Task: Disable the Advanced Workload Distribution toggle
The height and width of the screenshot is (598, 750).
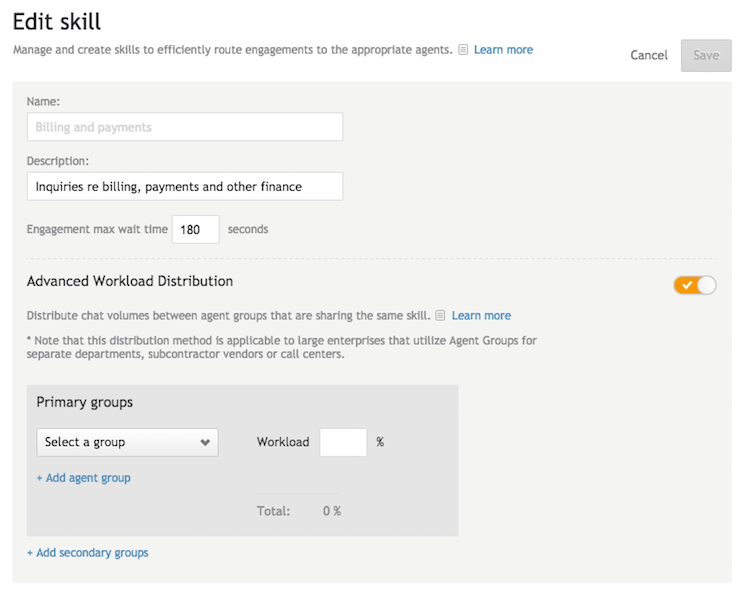Action: click(695, 286)
